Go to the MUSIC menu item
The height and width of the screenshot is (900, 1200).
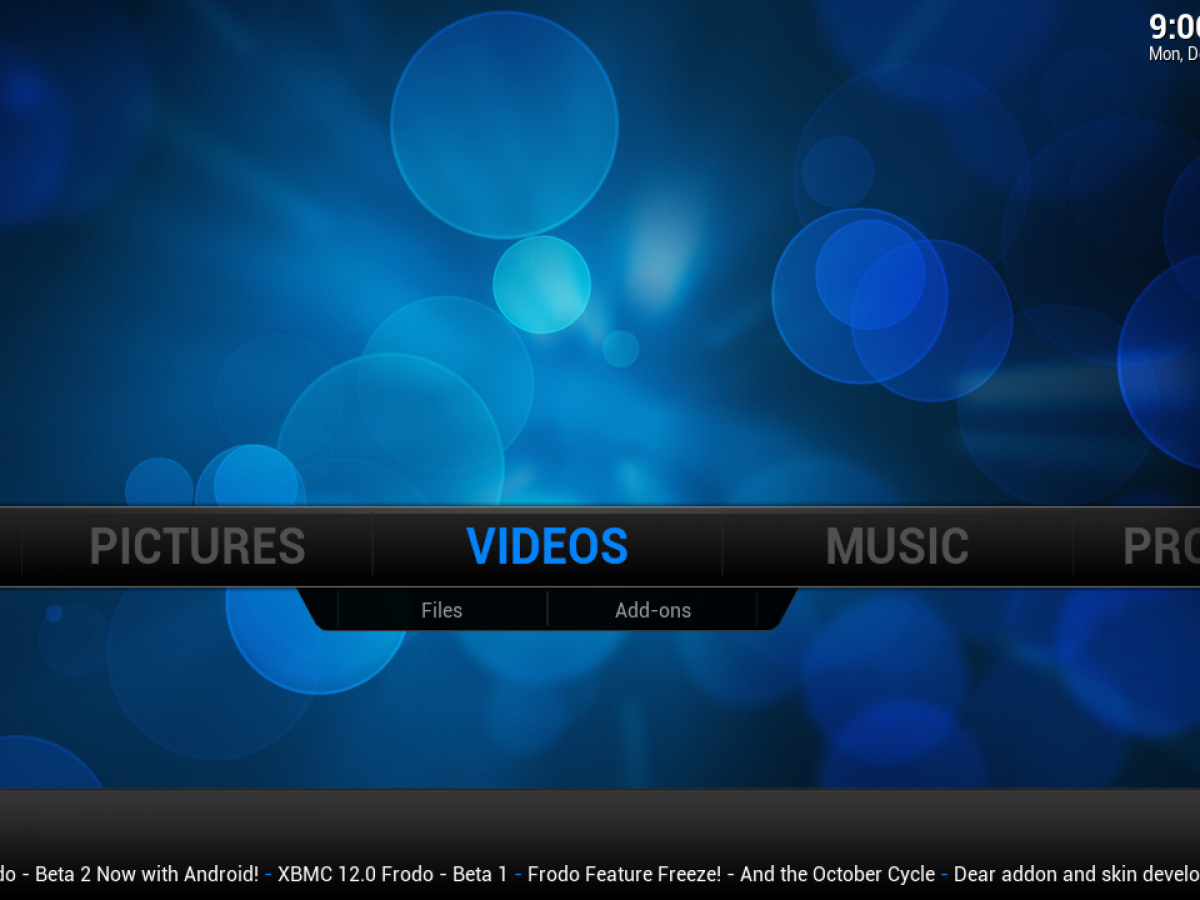coord(897,547)
